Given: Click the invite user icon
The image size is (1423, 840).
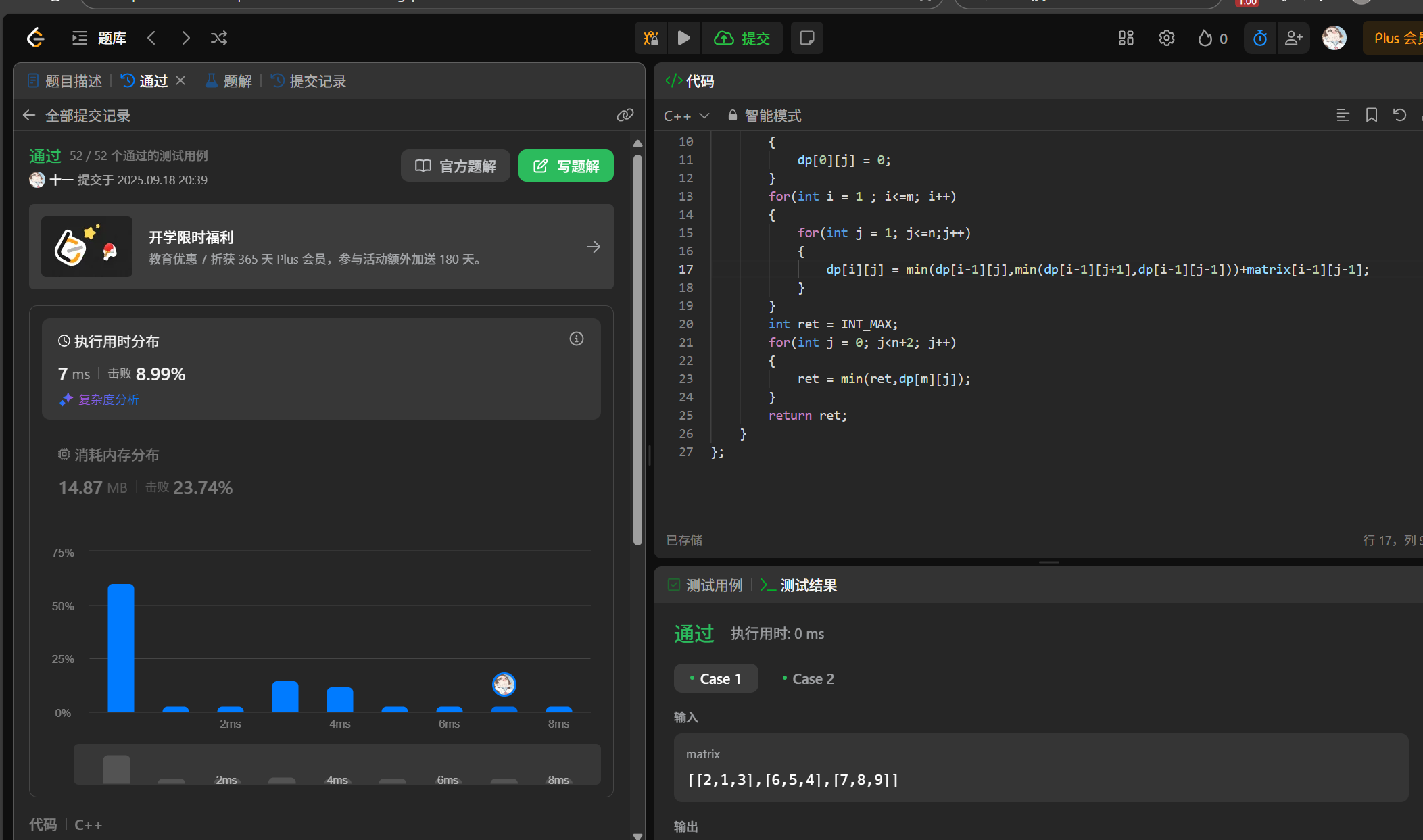Looking at the screenshot, I should (1293, 38).
